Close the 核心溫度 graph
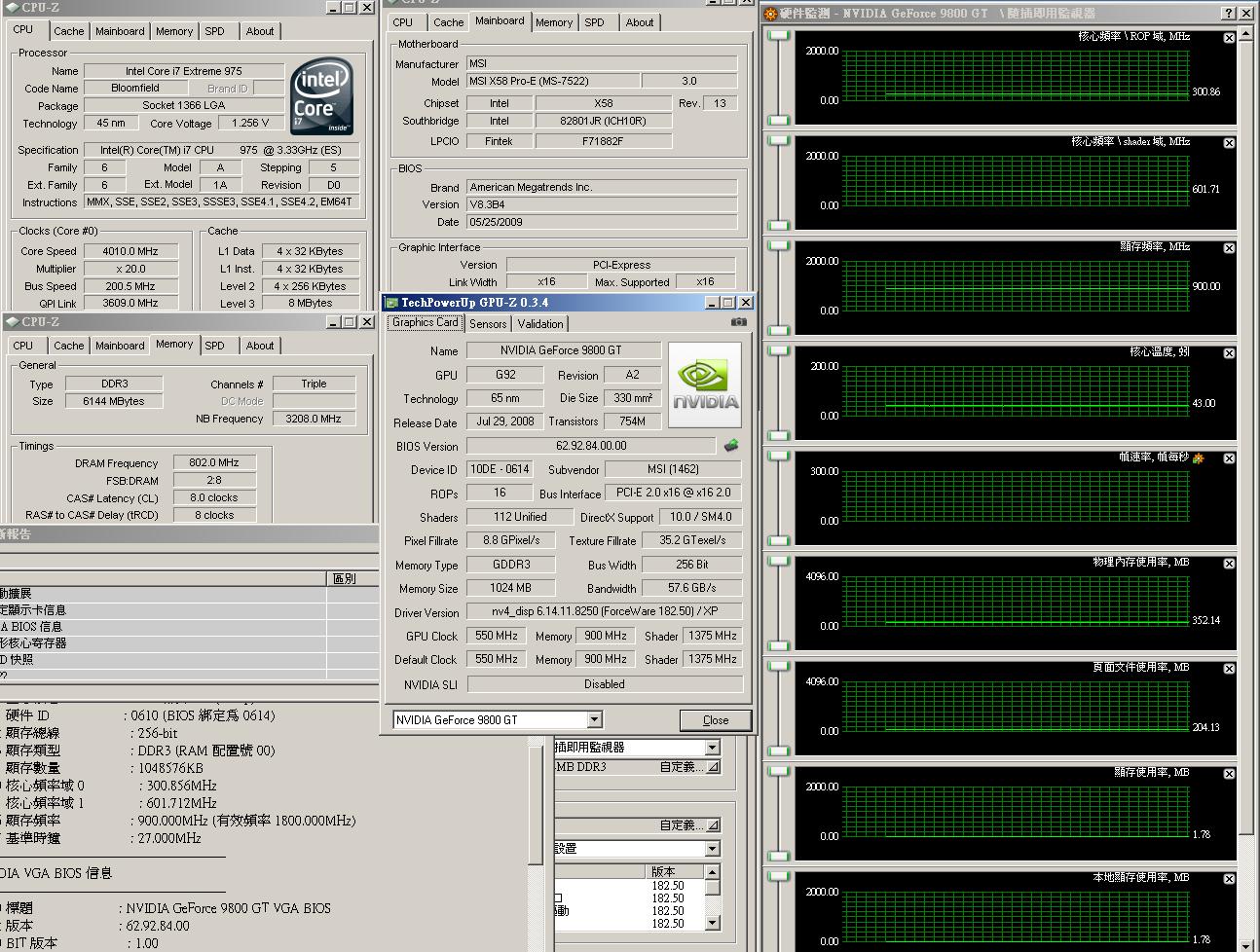 (x=1229, y=353)
